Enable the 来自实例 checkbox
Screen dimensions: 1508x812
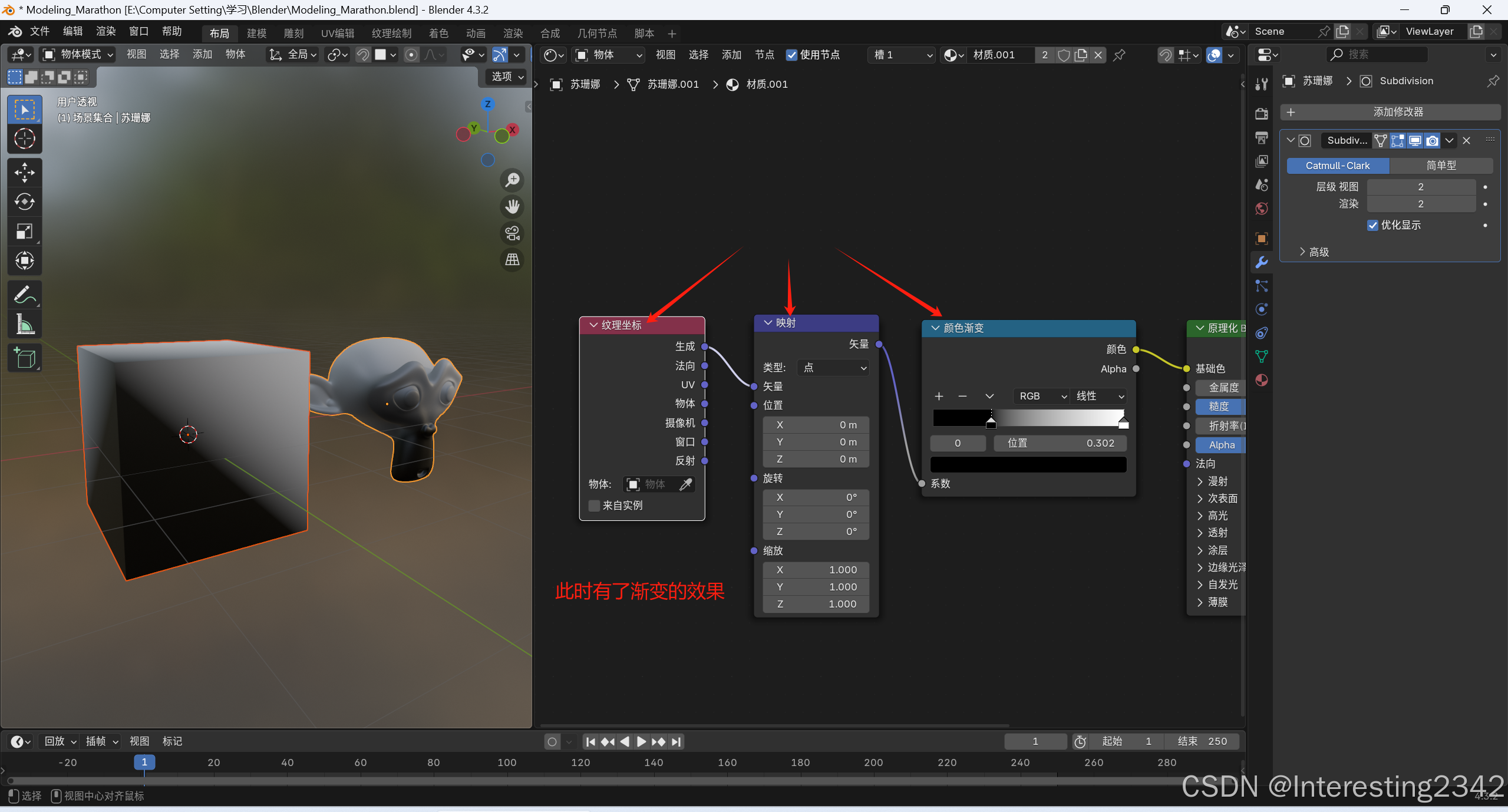[x=594, y=506]
